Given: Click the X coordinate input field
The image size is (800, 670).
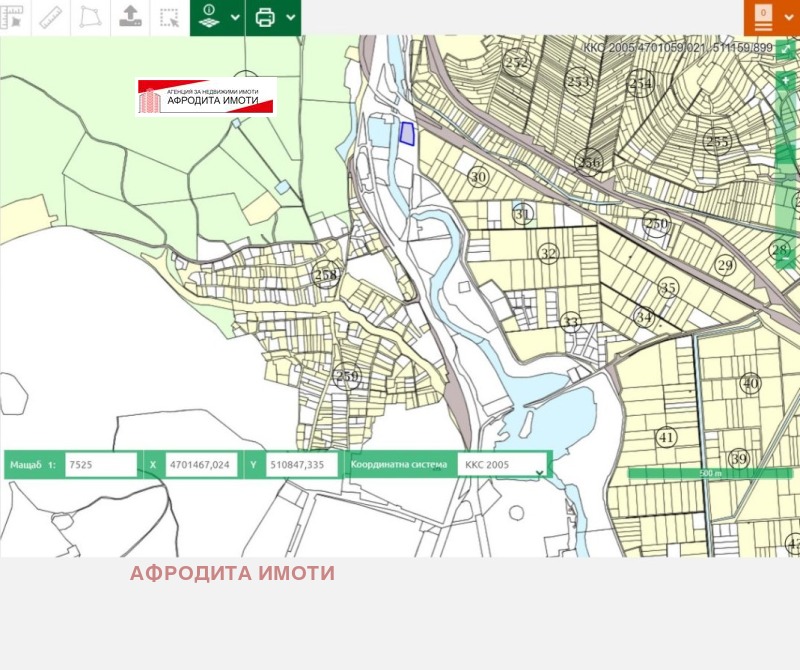Looking at the screenshot, I should point(201,465).
